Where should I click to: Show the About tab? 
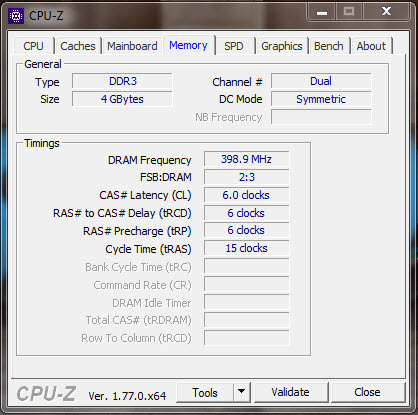[x=371, y=46]
